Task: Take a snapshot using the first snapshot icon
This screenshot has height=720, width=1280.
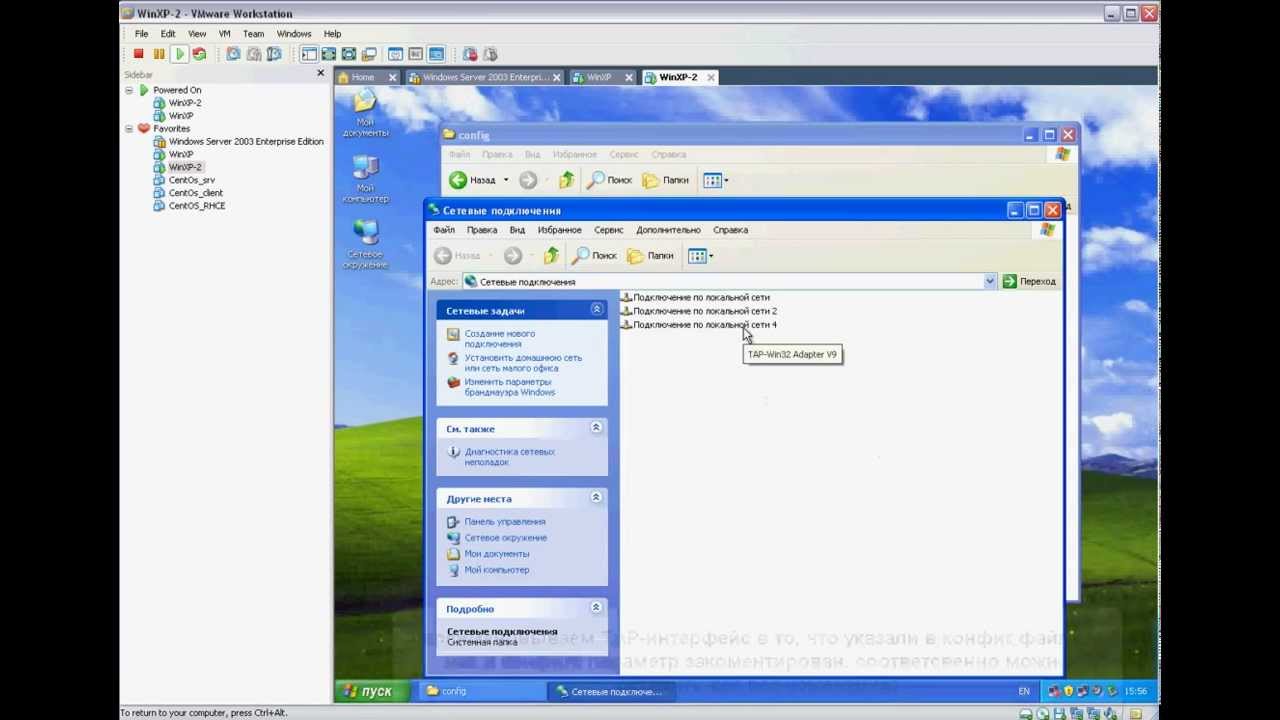Action: click(233, 54)
